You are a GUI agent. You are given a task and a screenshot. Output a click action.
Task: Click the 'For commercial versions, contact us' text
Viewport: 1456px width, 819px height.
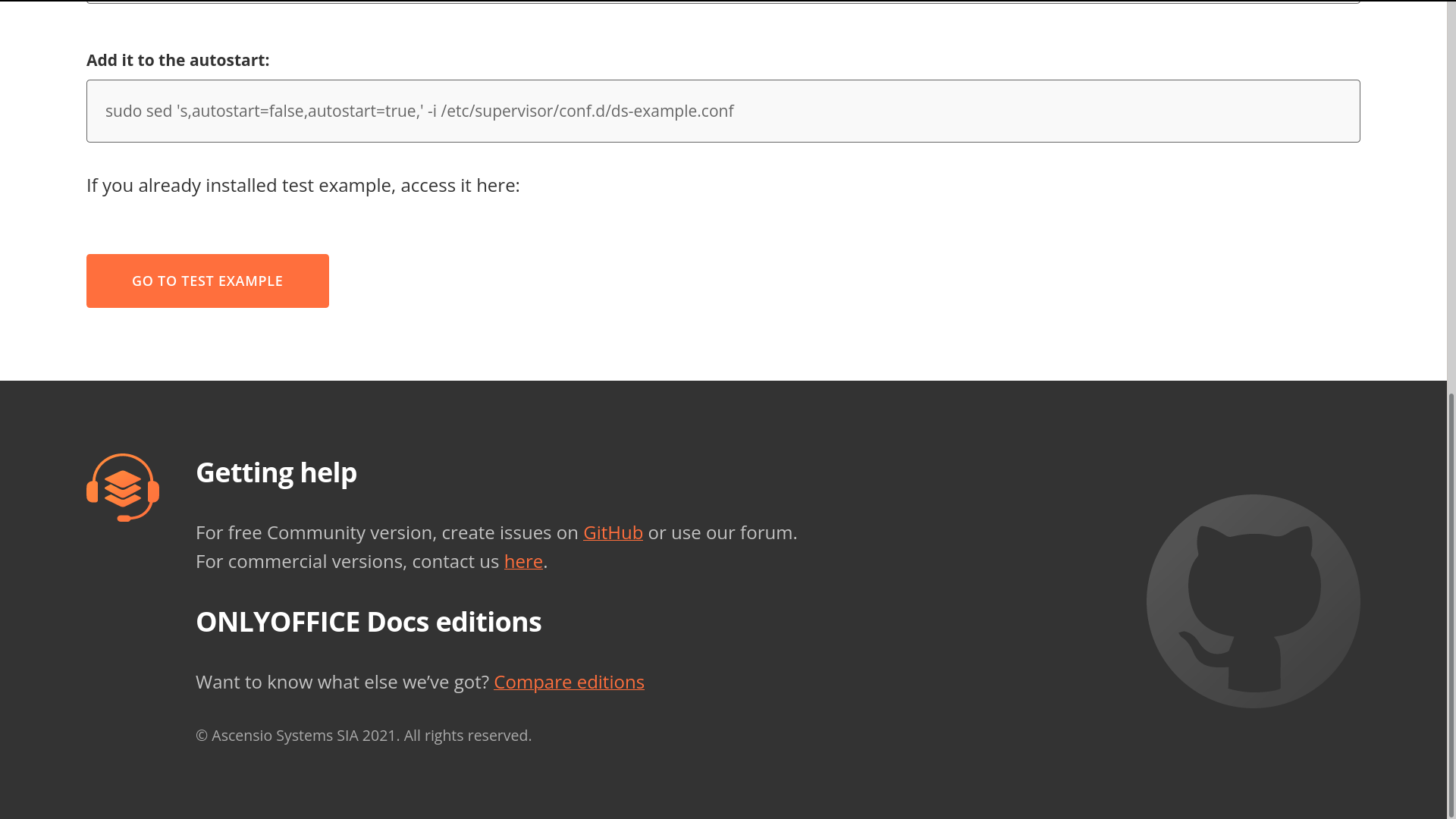click(347, 561)
